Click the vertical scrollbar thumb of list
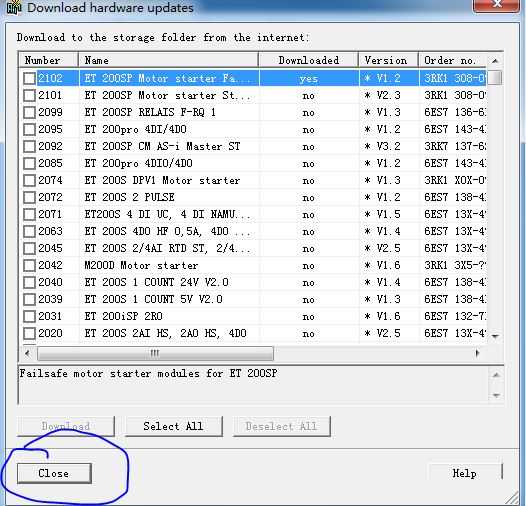Screen dimensions: 526x506 pyautogui.click(x=495, y=78)
